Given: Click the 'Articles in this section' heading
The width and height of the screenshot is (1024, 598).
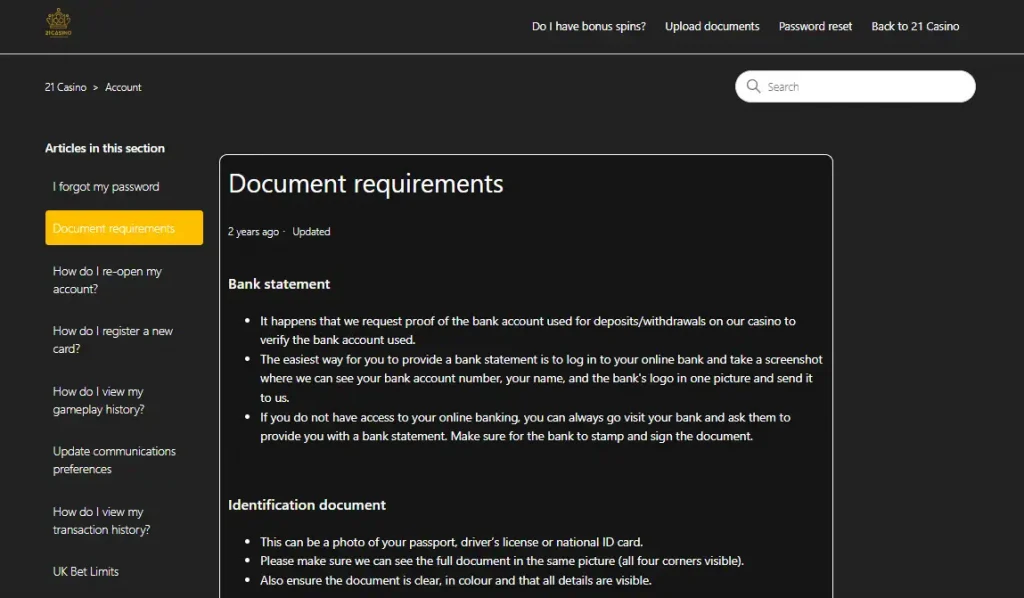Looking at the screenshot, I should 104,148.
